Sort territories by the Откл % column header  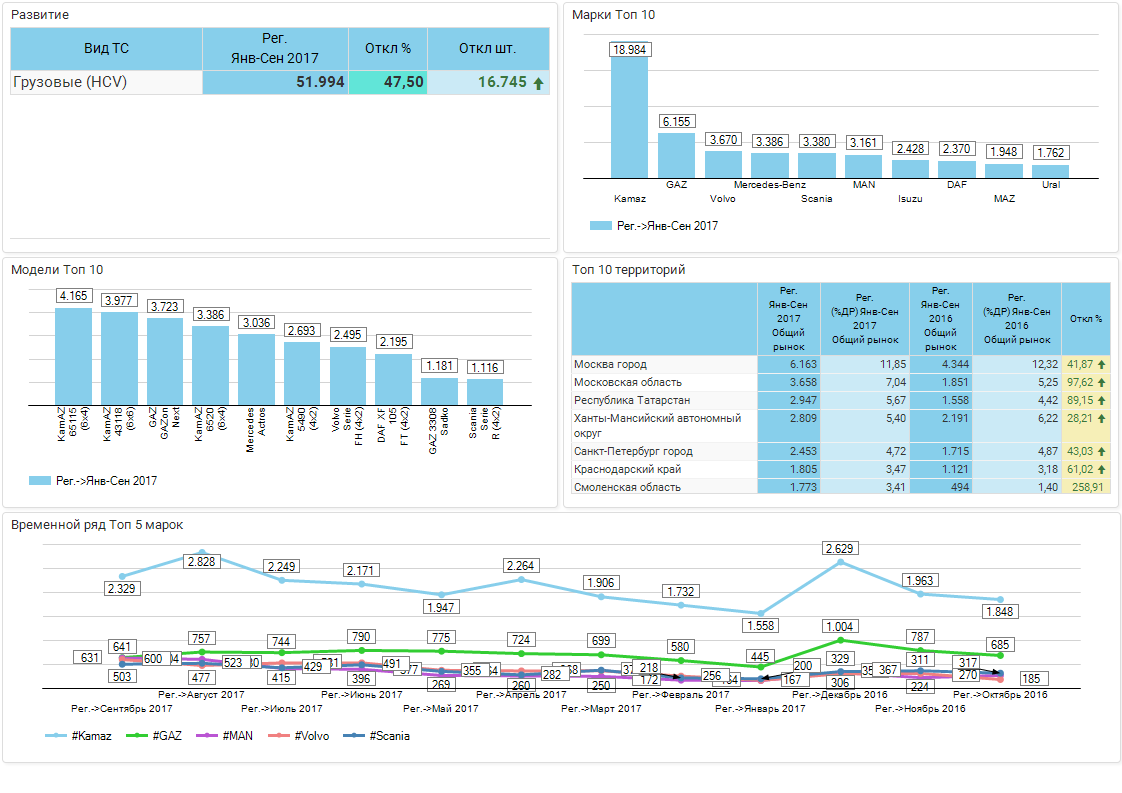point(1085,319)
